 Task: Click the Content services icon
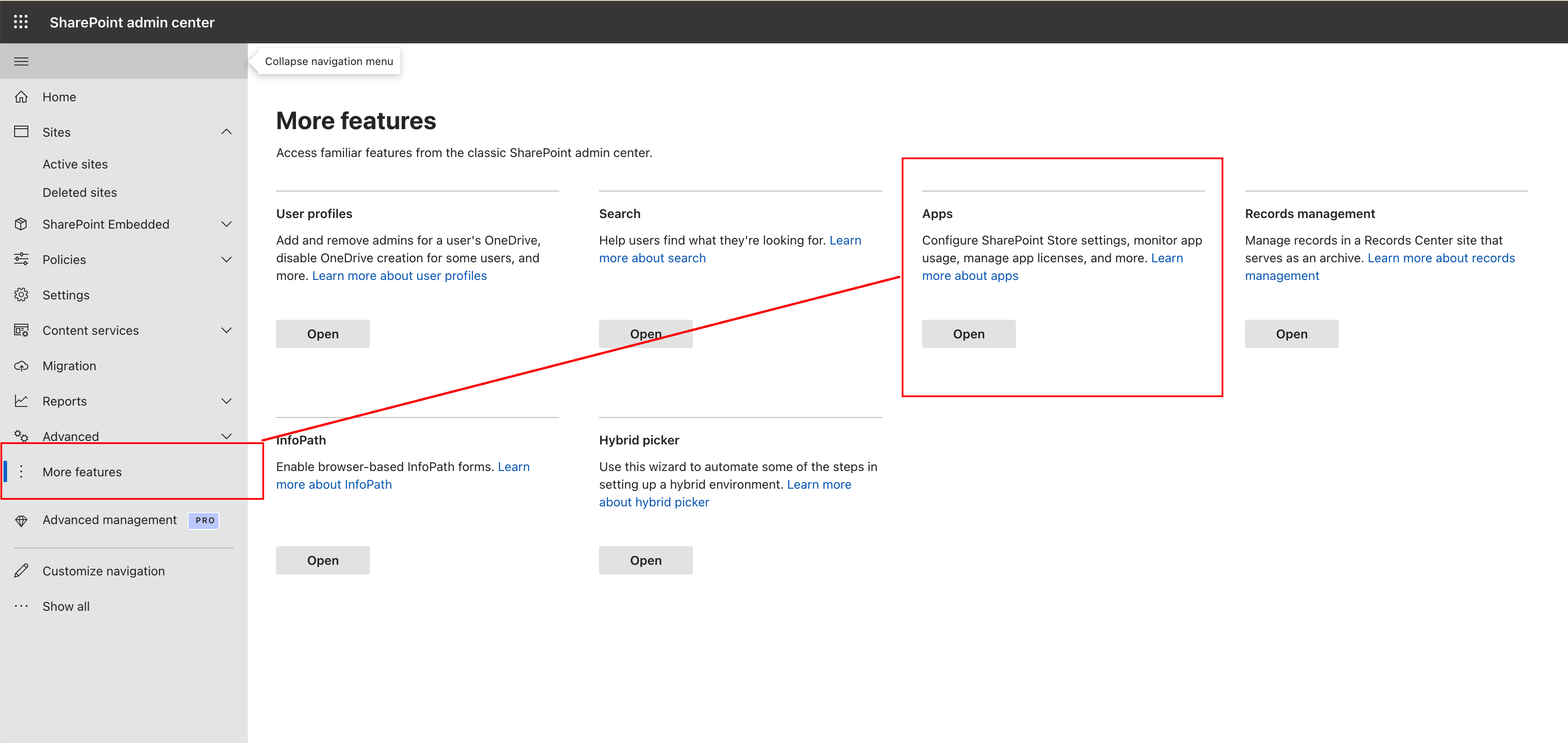pyautogui.click(x=21, y=330)
